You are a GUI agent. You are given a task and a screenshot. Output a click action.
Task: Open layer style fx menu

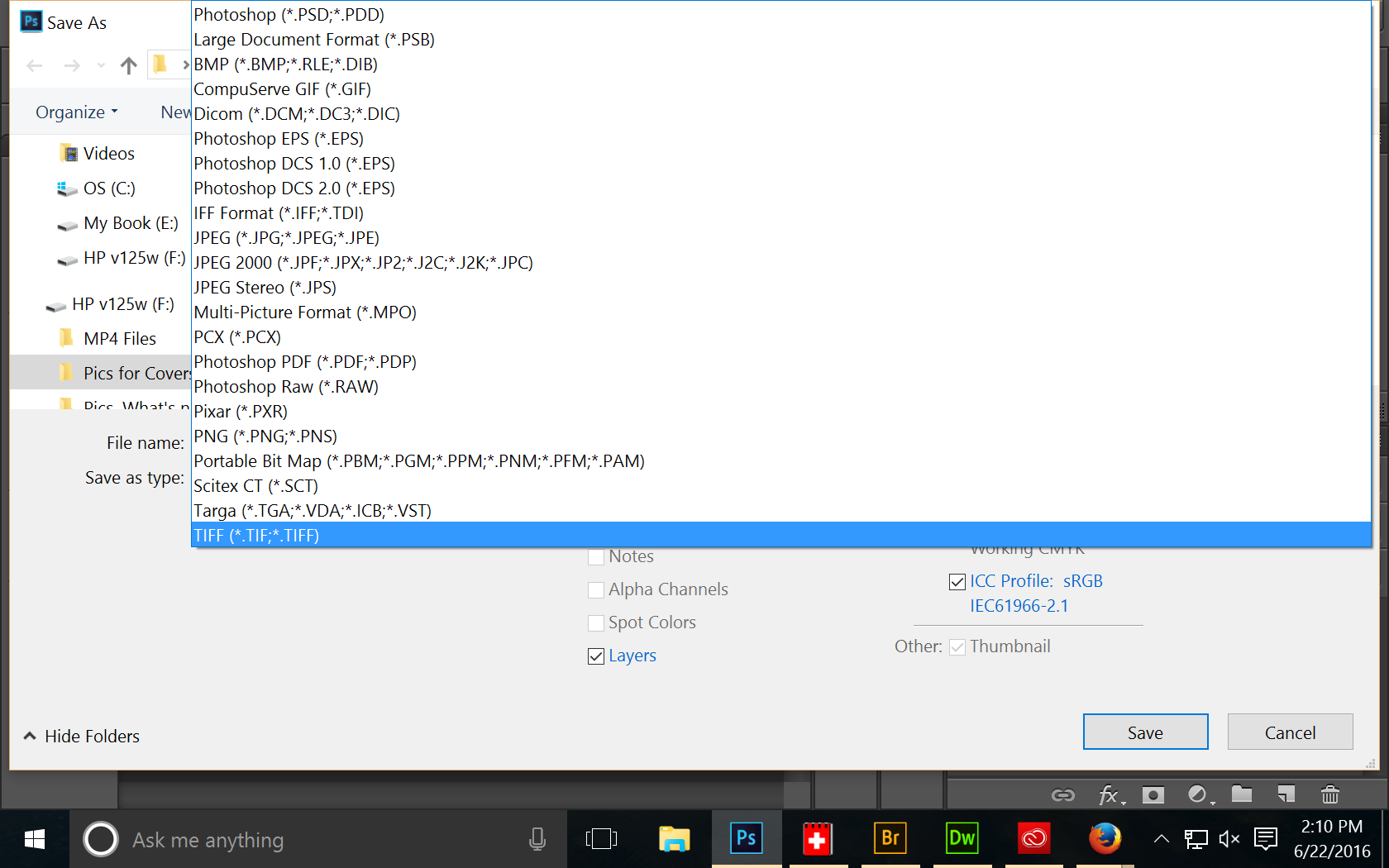click(x=1111, y=795)
